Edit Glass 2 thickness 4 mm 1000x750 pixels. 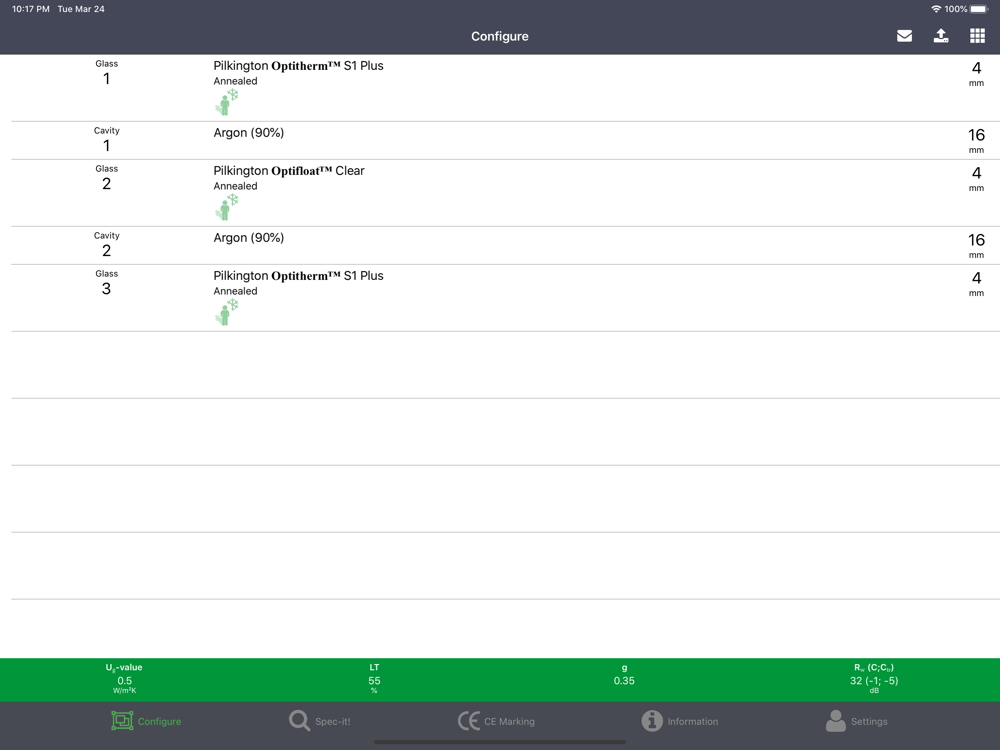976,179
